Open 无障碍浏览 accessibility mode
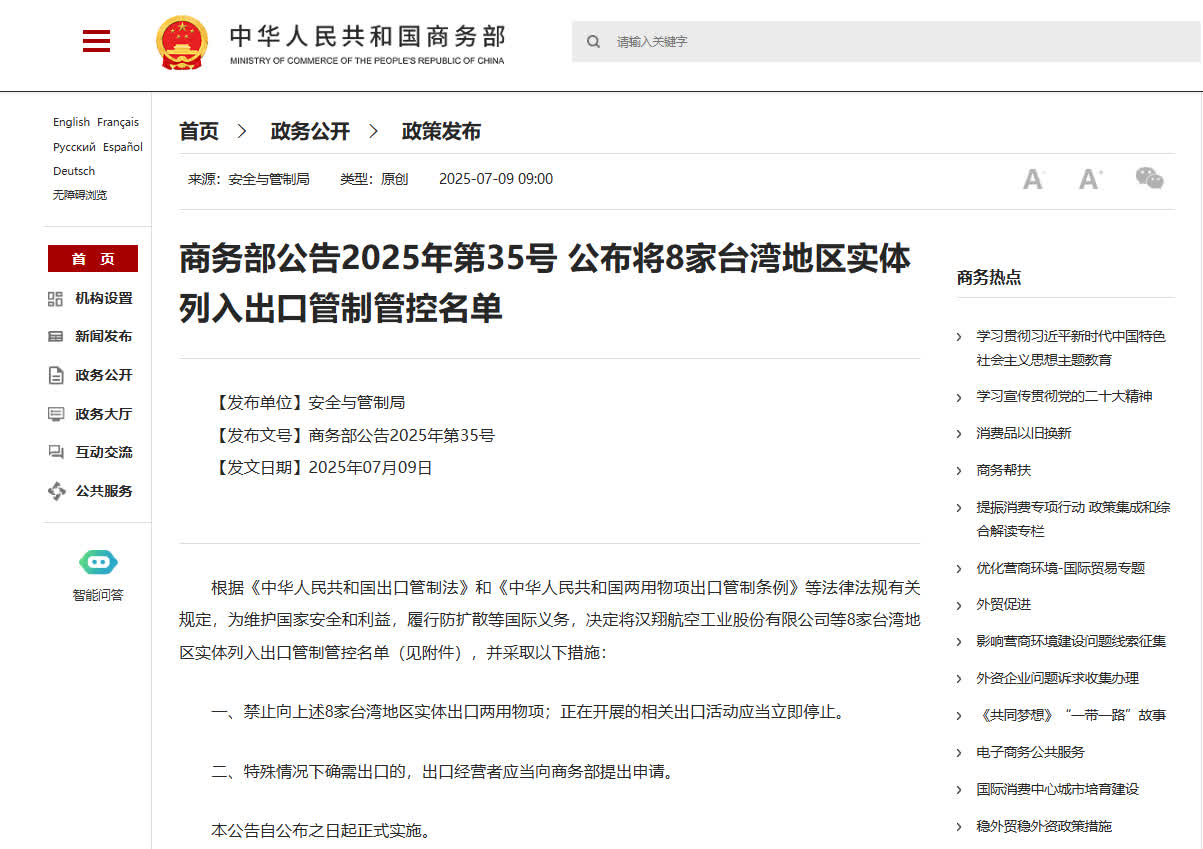This screenshot has height=849, width=1203. (80, 195)
